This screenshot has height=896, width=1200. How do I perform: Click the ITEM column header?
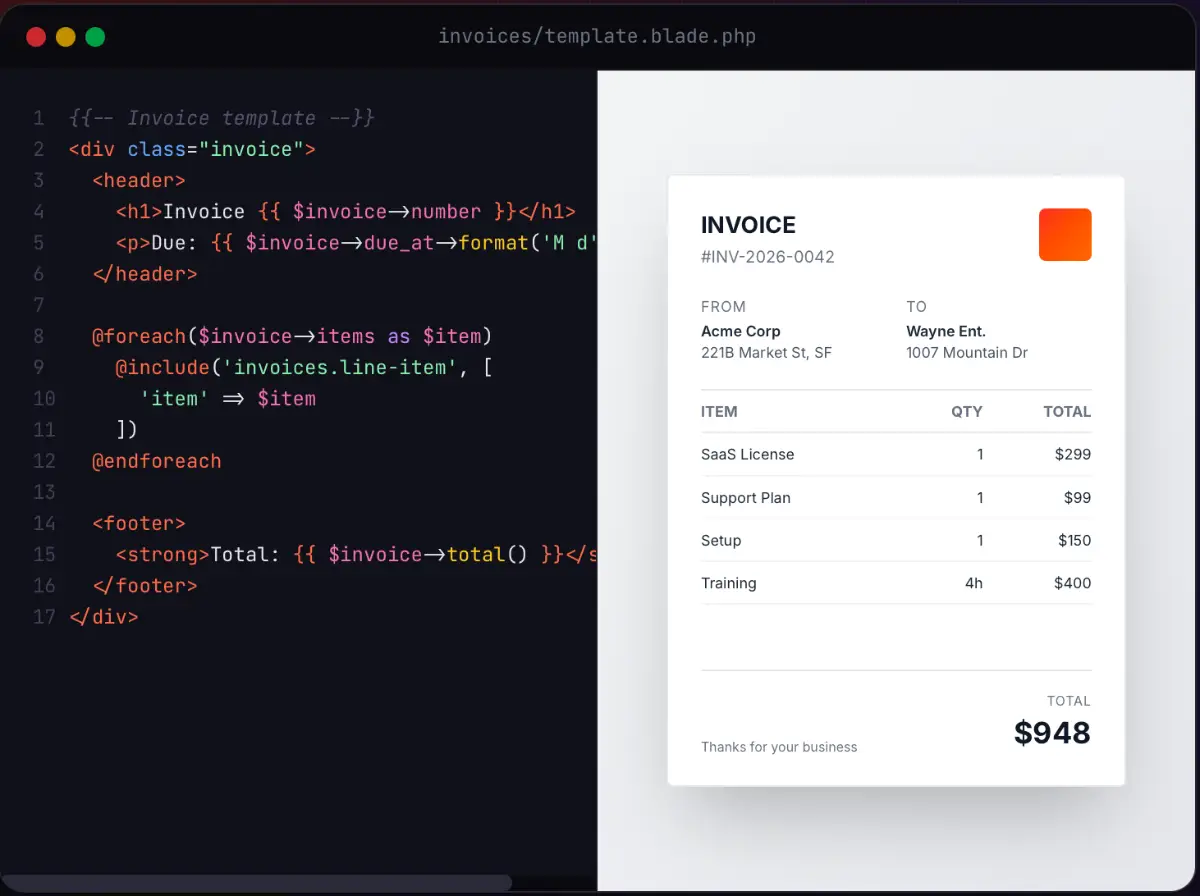pyautogui.click(x=719, y=411)
